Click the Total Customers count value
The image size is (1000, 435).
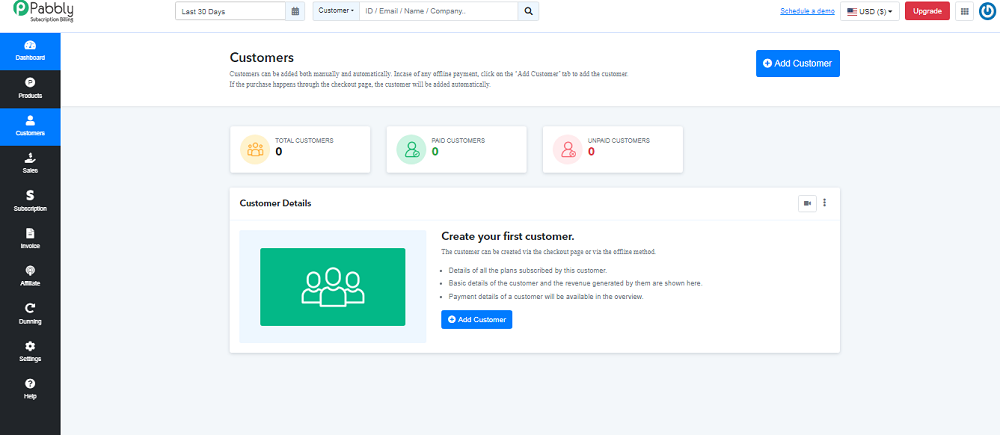click(279, 152)
